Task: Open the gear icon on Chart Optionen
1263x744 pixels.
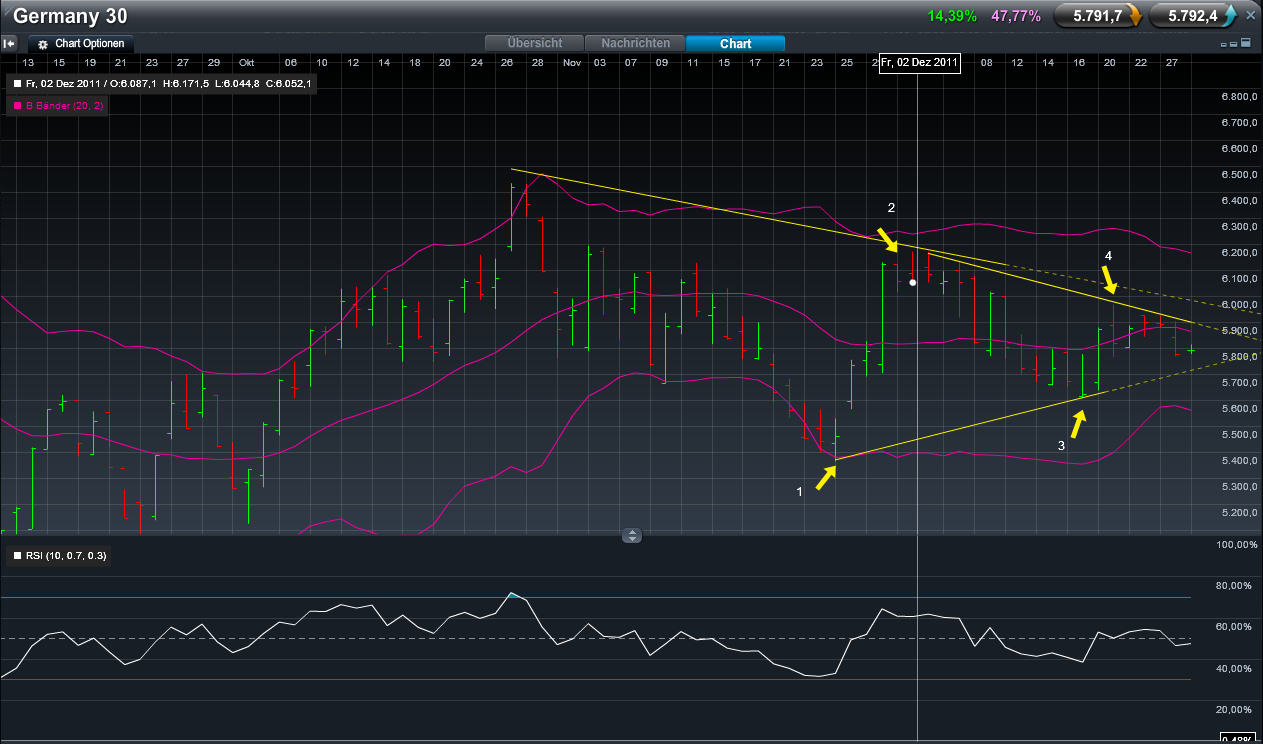Action: pos(42,44)
